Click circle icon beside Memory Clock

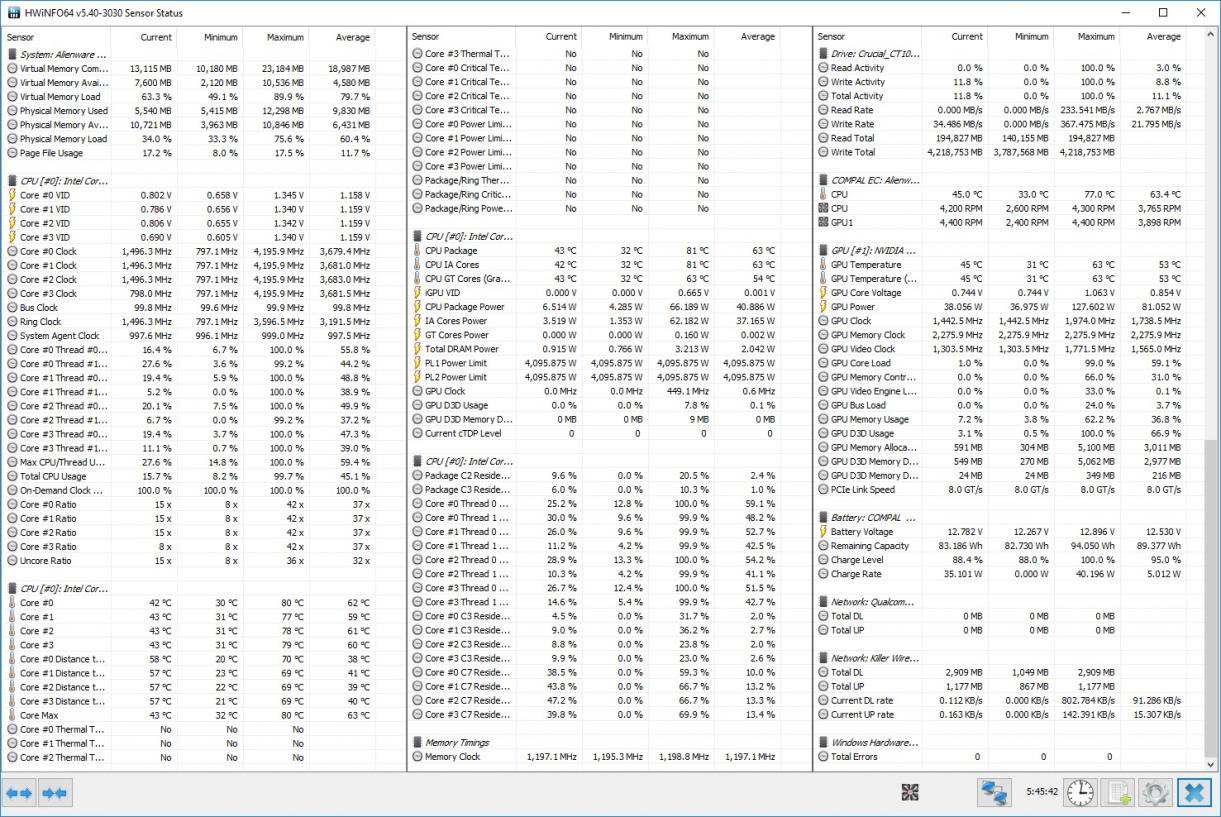pyautogui.click(x=417, y=757)
